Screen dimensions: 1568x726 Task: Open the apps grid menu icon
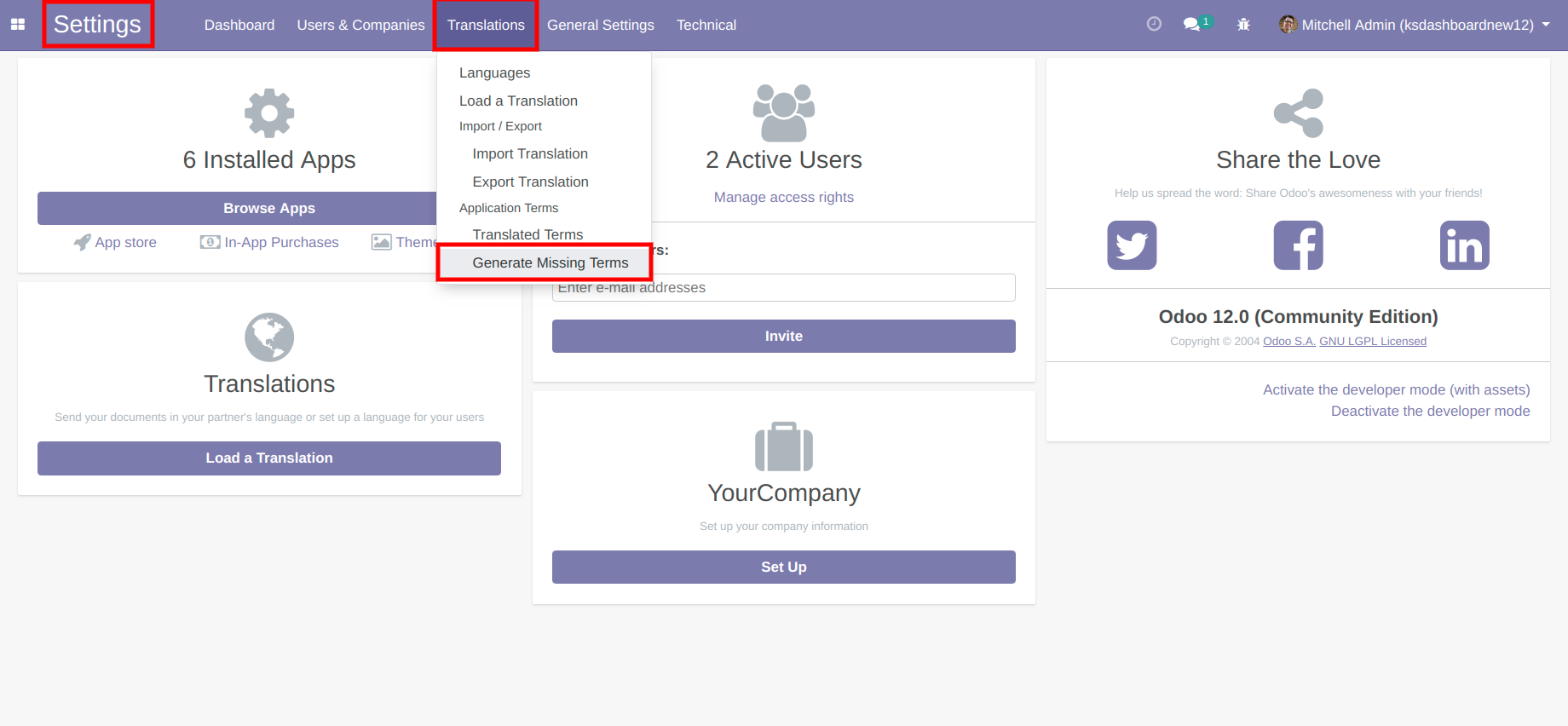[x=18, y=25]
